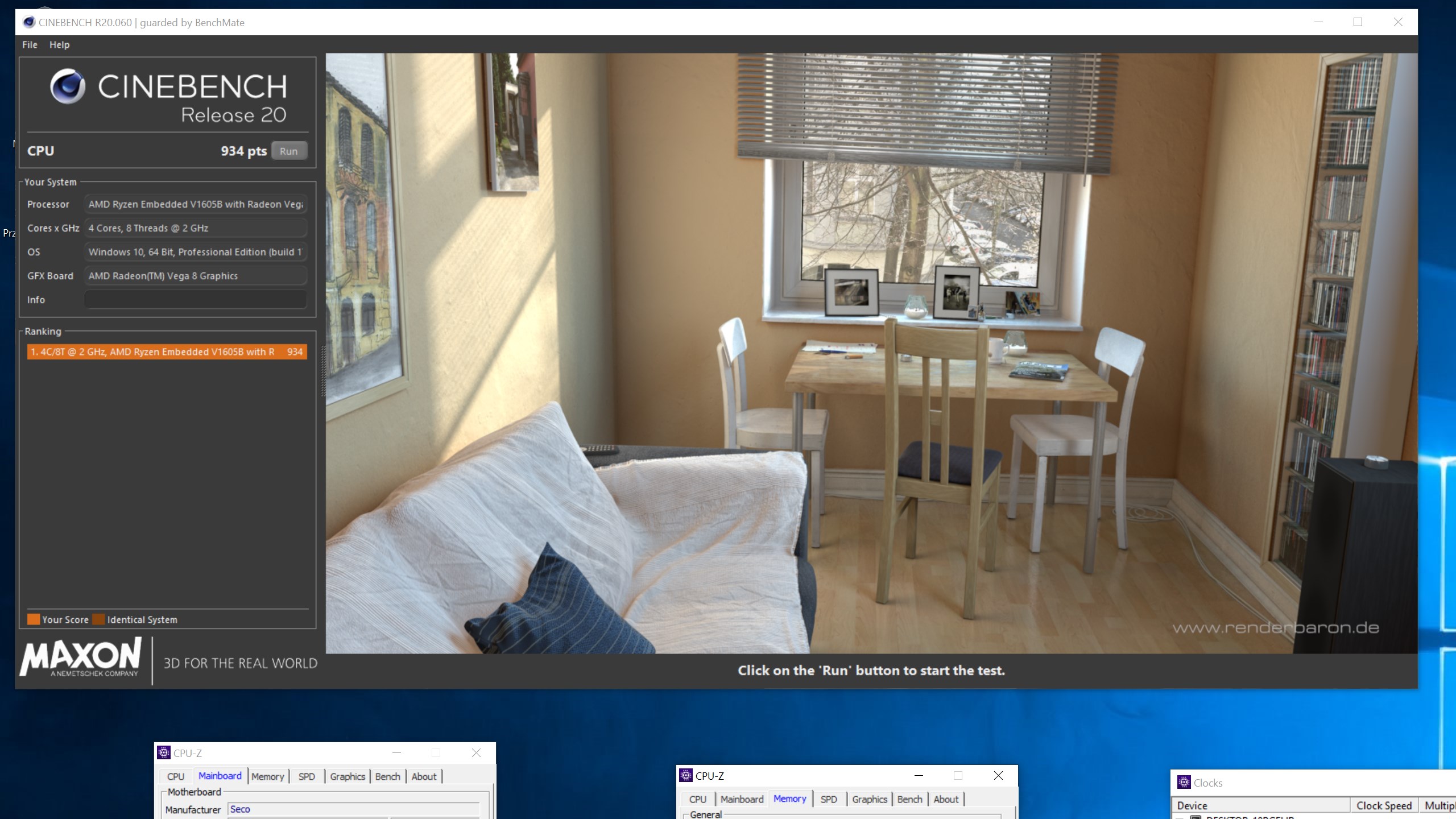
Task: Close the Cinebench window
Action: coord(1398,22)
